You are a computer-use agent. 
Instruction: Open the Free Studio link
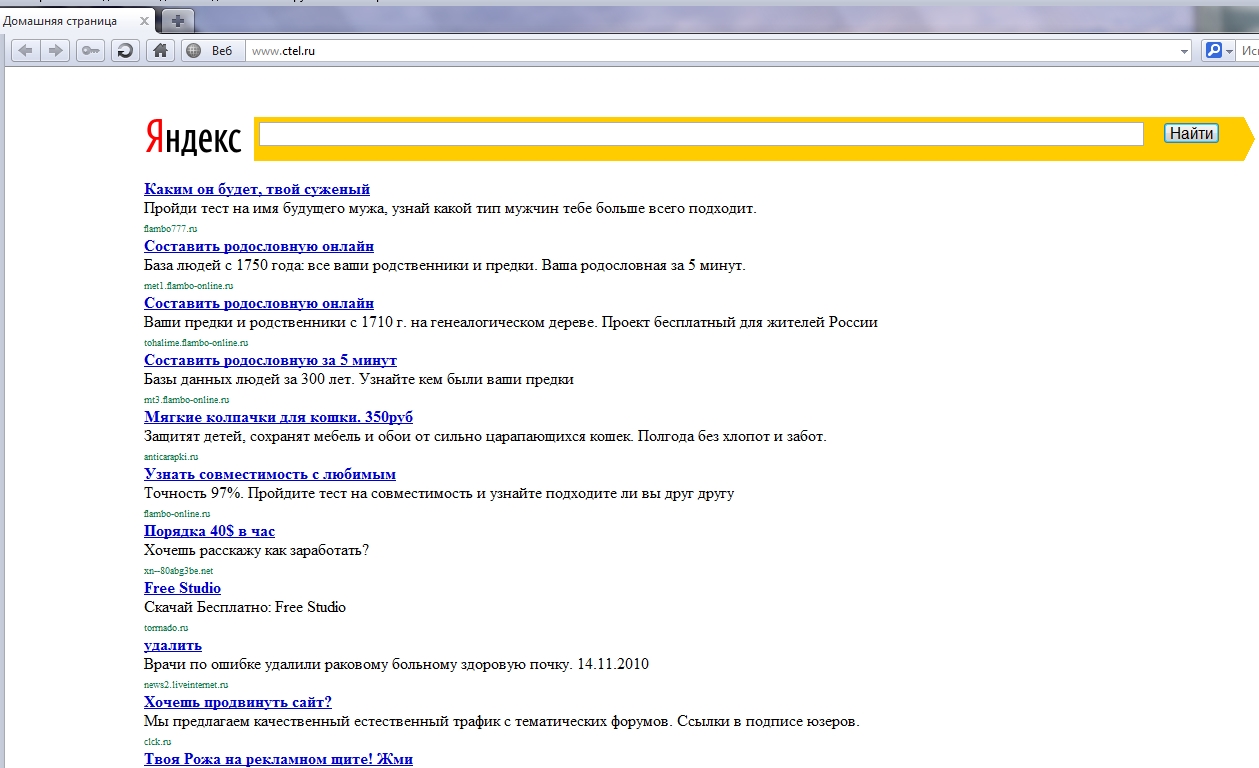coord(182,588)
